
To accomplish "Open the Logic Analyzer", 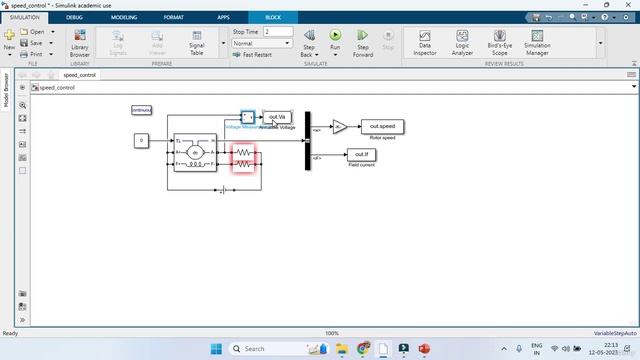I will (462, 43).
